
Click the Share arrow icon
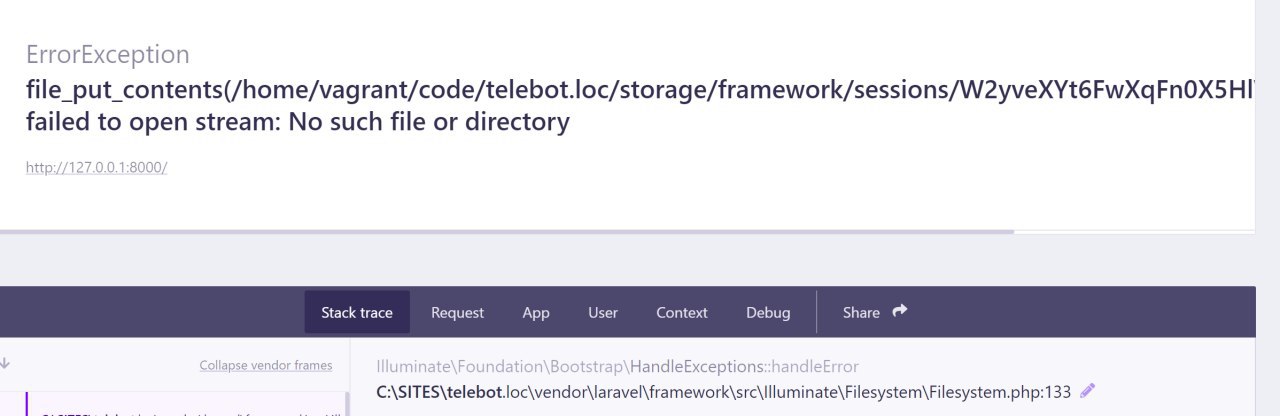[900, 311]
